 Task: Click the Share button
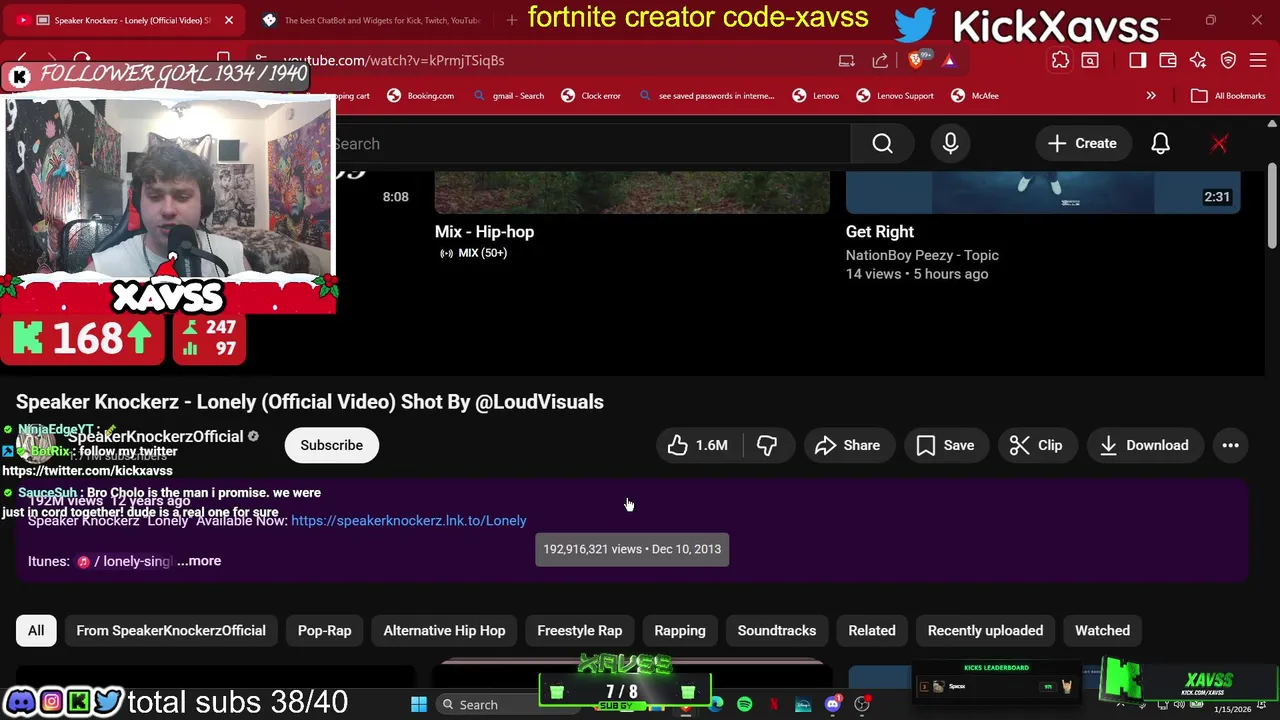point(848,446)
